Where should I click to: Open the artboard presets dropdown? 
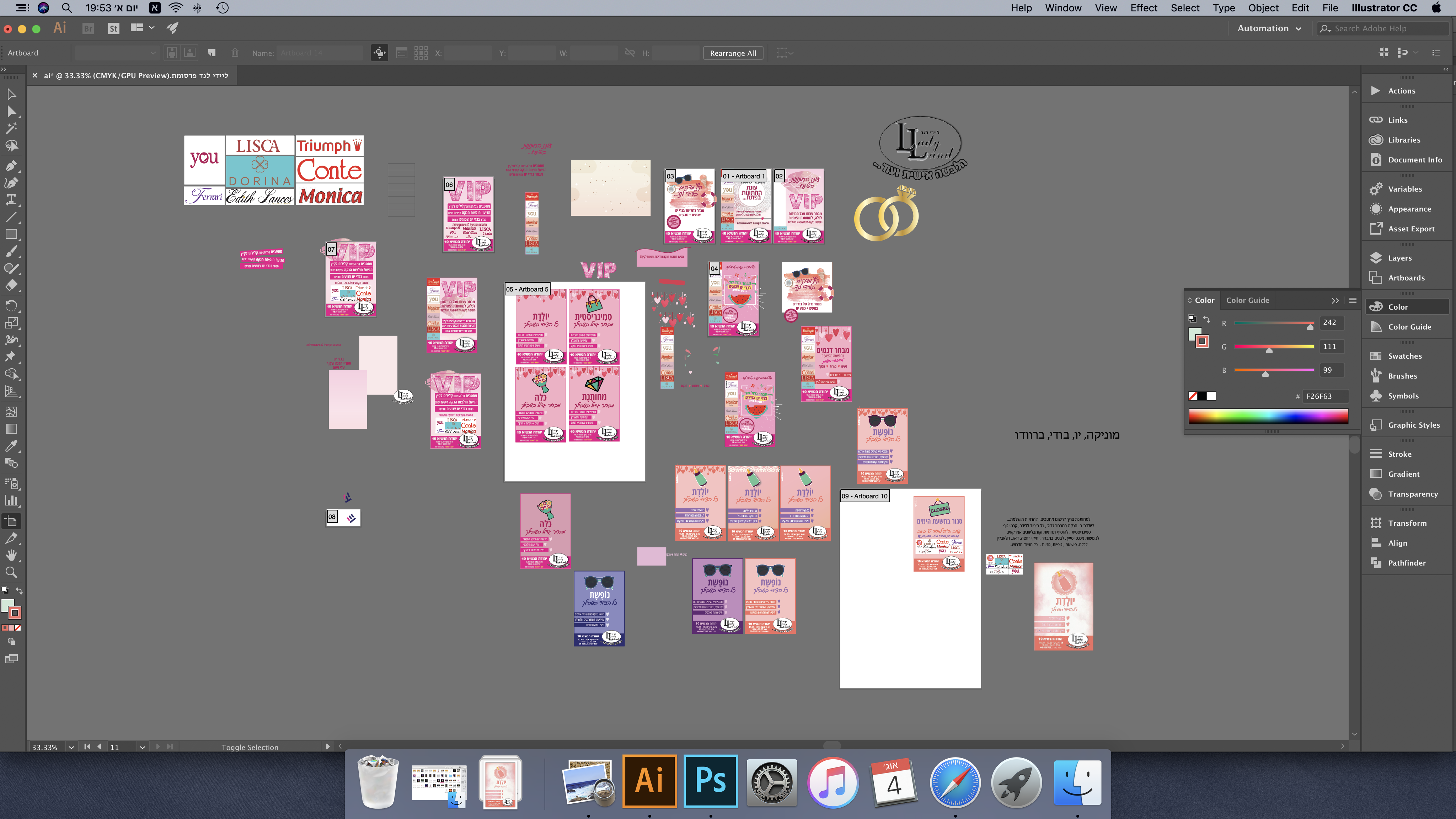[116, 53]
